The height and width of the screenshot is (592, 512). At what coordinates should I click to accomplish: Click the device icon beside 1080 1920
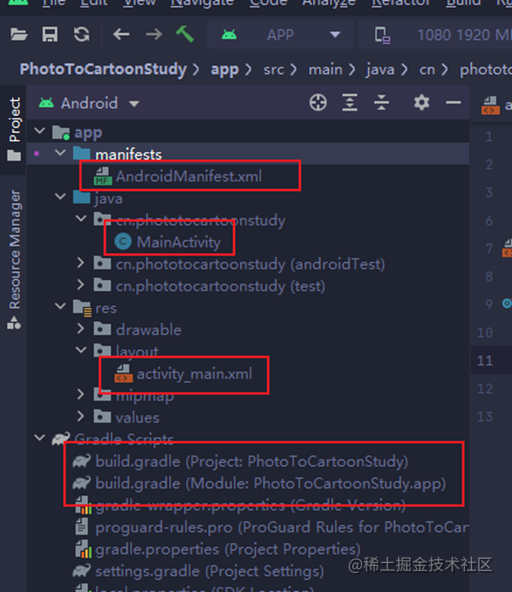(382, 35)
